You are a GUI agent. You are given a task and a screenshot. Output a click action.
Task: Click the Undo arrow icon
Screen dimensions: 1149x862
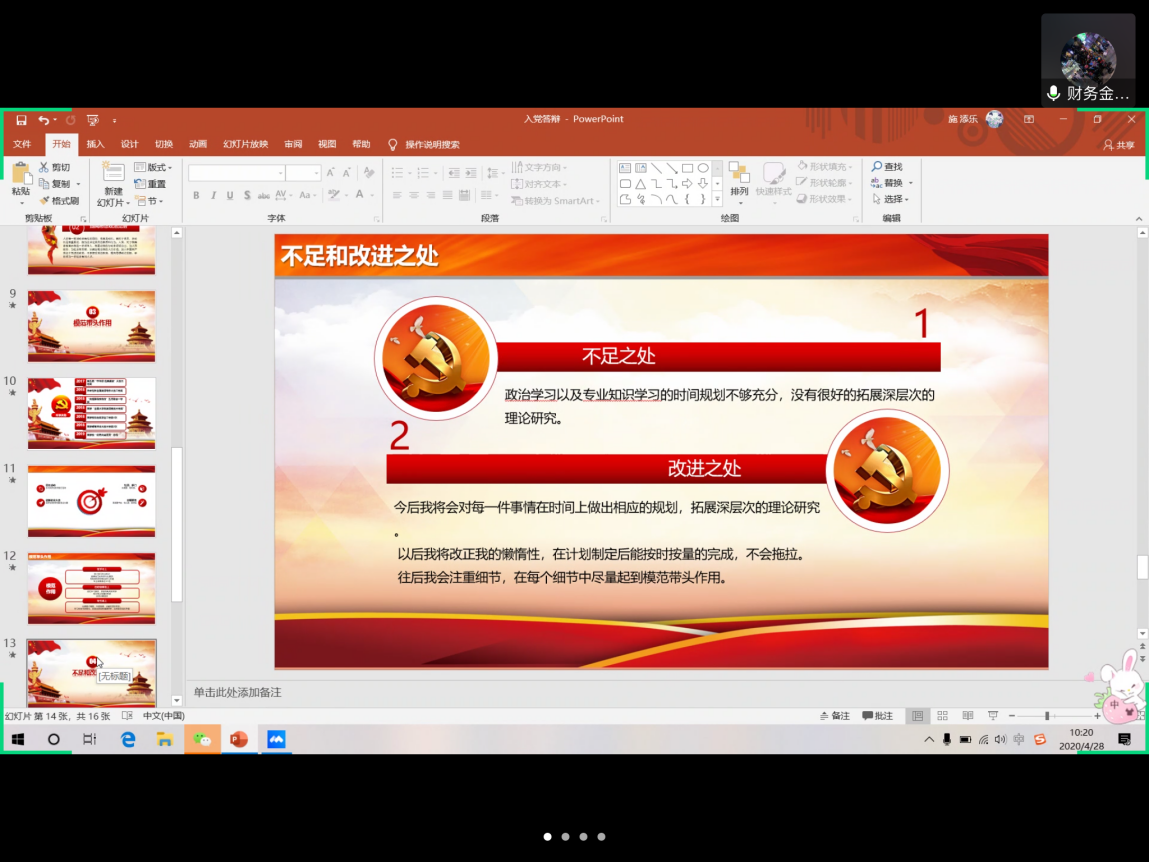[43, 120]
